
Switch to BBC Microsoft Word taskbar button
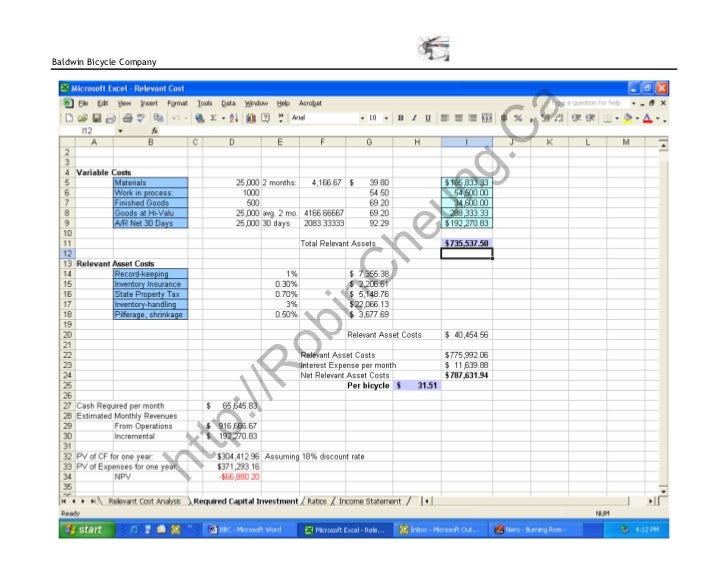tap(248, 530)
